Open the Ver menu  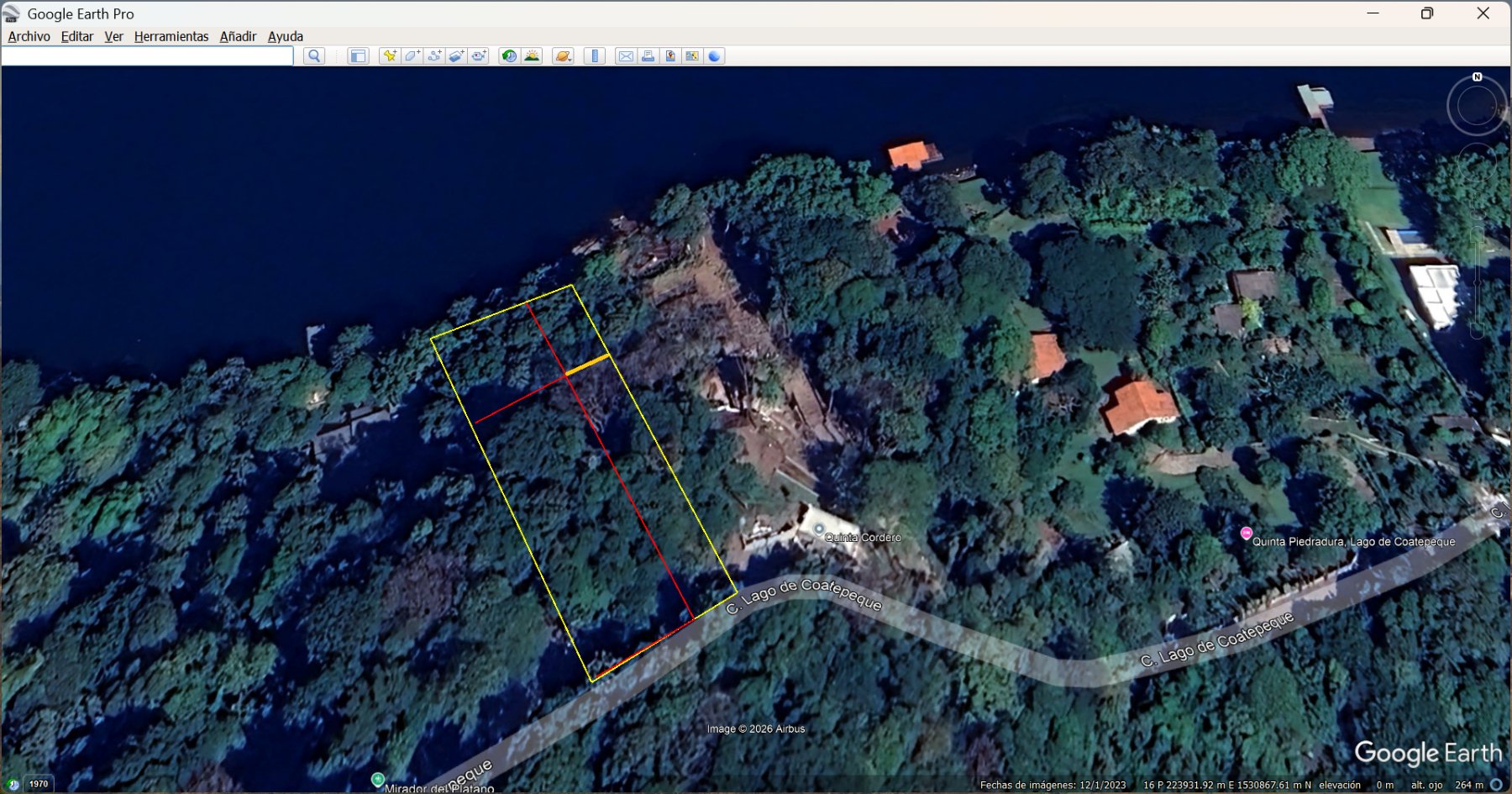[114, 36]
